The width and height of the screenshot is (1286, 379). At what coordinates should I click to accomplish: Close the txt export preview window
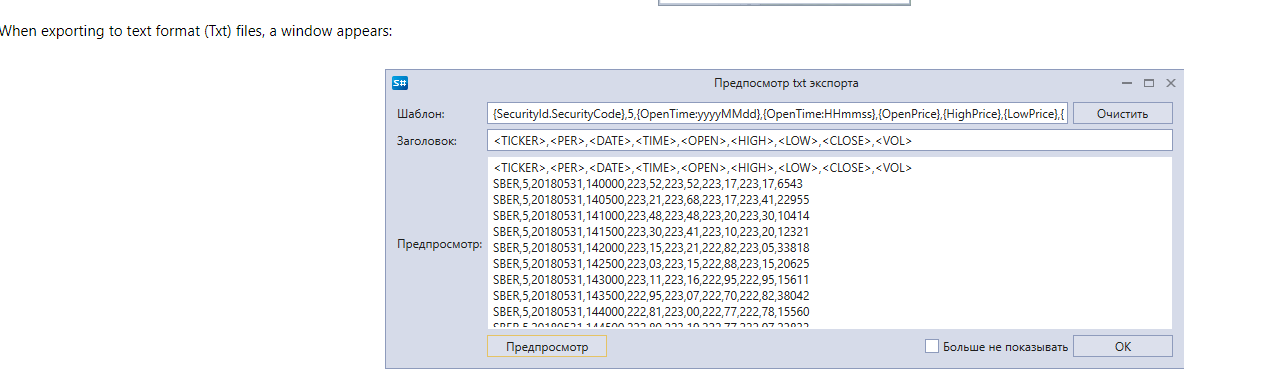pyautogui.click(x=1171, y=83)
